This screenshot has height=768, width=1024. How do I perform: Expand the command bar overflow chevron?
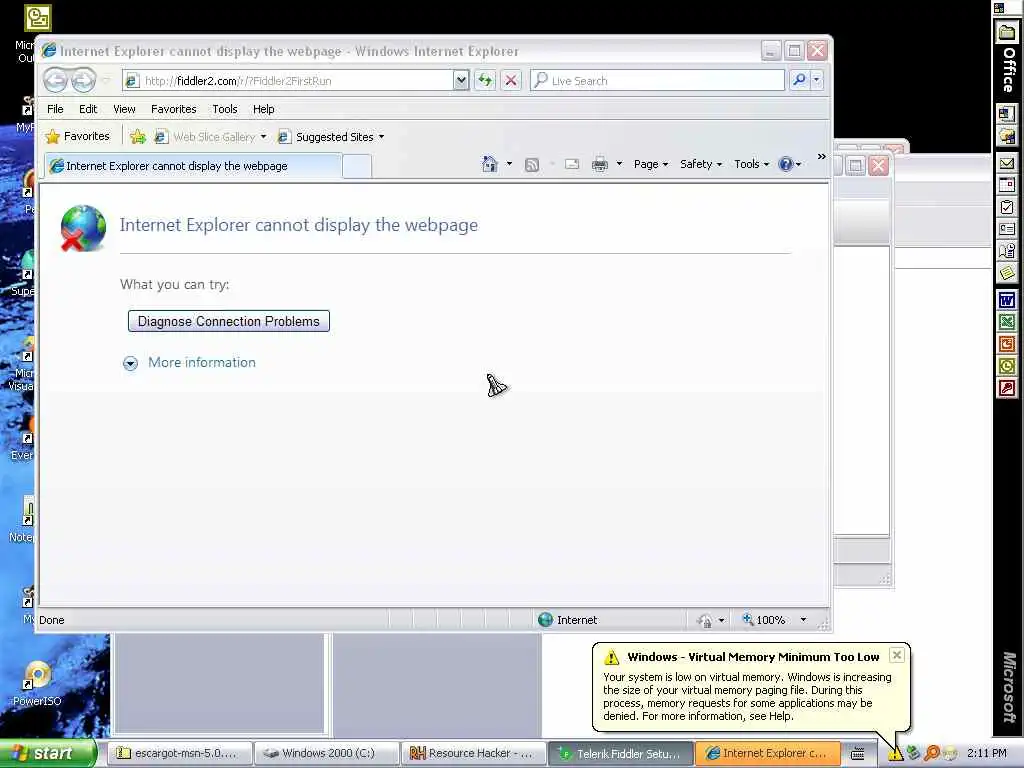(822, 157)
